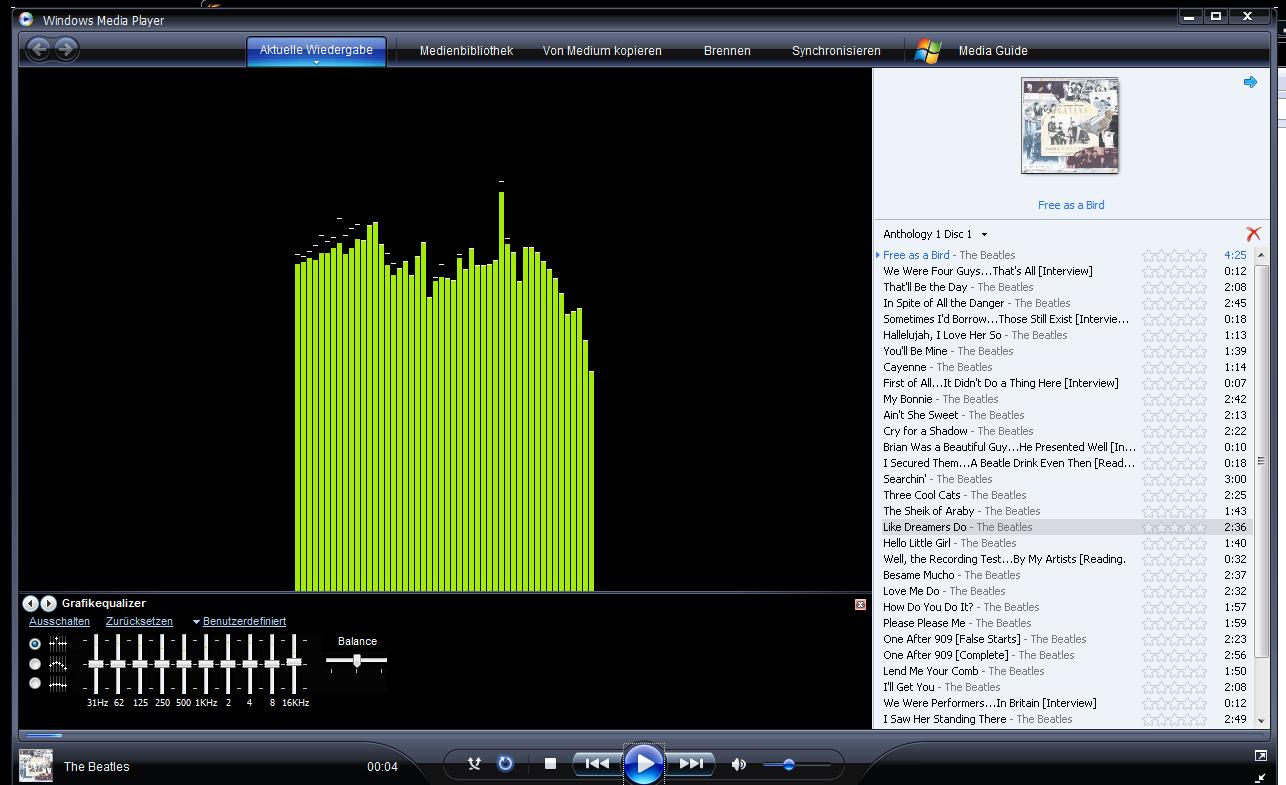Skip to the previous track
Viewport: 1286px width, 785px height.
pyautogui.click(x=597, y=764)
